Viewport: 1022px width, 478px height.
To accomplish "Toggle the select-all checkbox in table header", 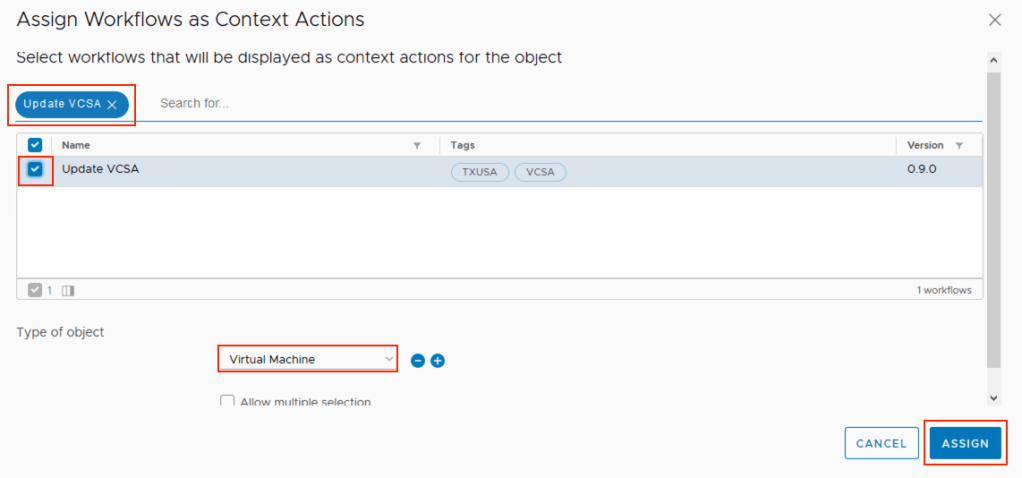I will click(35, 145).
